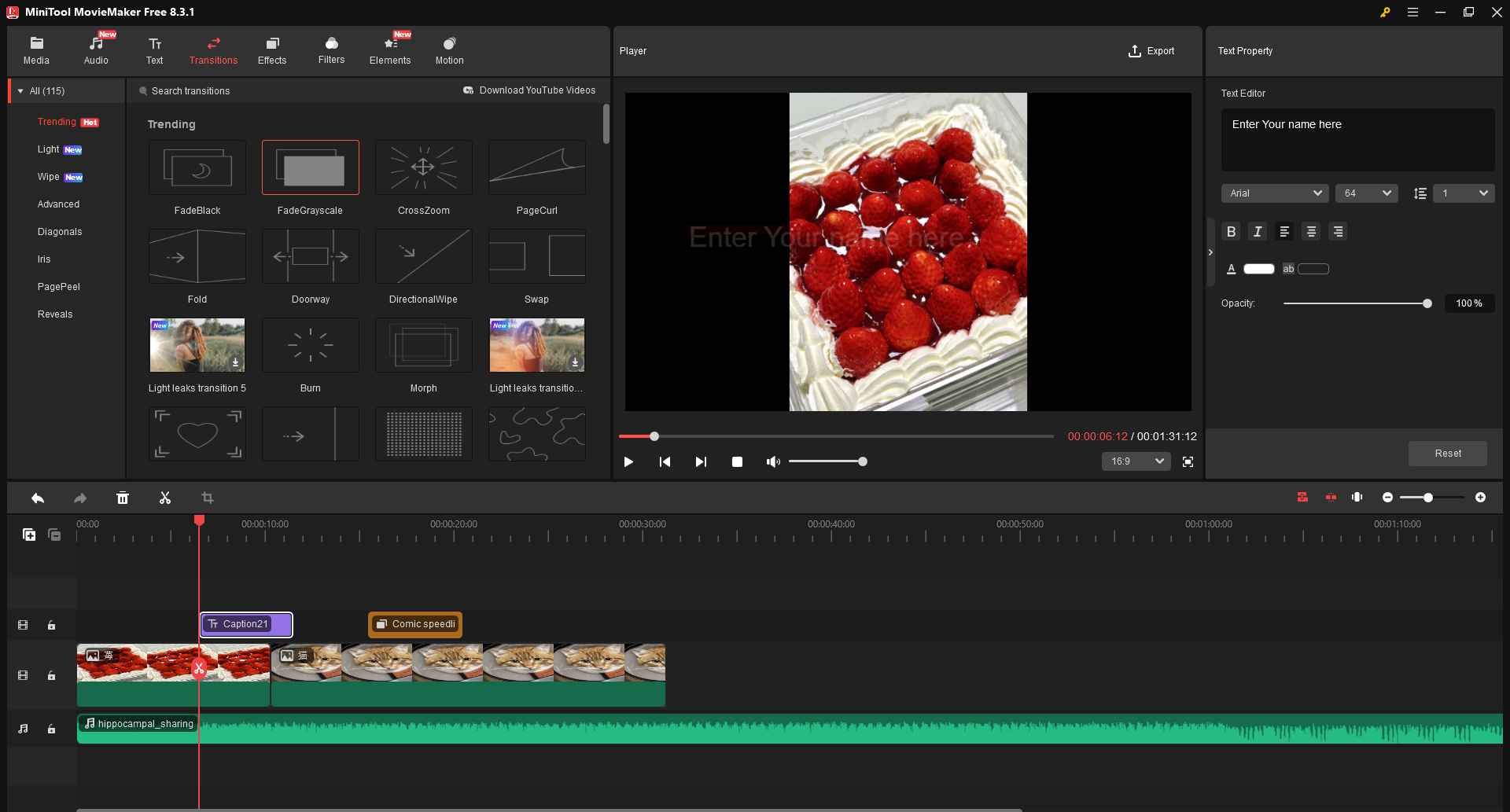
Task: Click the Crop tool icon
Action: pyautogui.click(x=208, y=498)
